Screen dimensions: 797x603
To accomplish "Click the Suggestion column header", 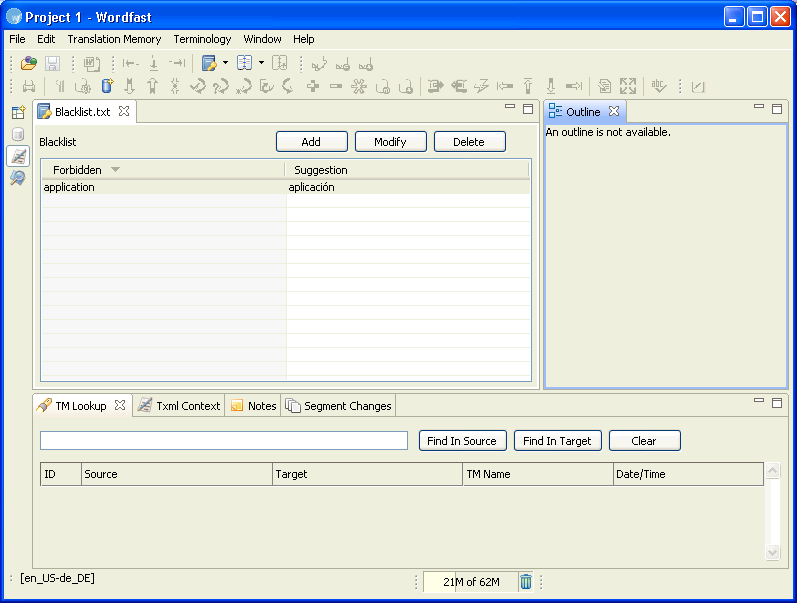I will pyautogui.click(x=407, y=170).
